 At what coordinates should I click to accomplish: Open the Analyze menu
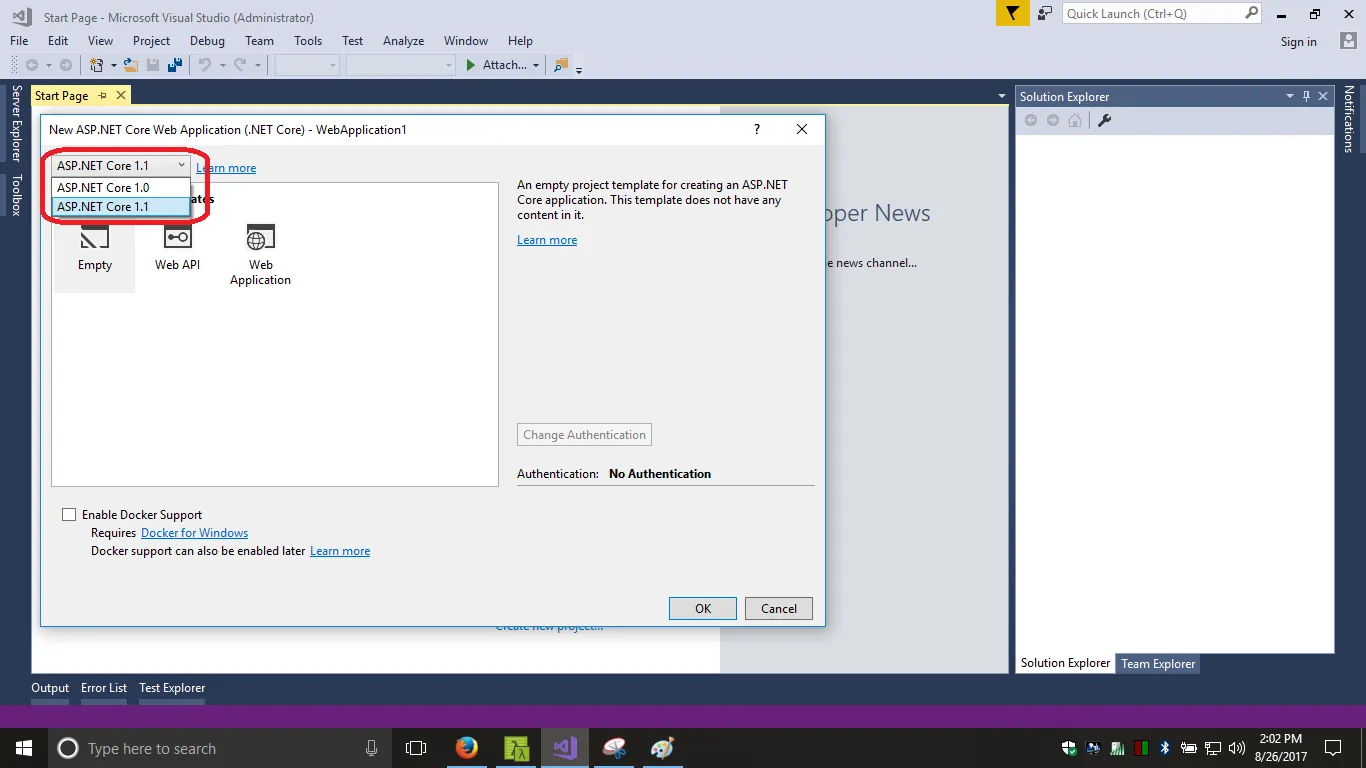point(404,41)
